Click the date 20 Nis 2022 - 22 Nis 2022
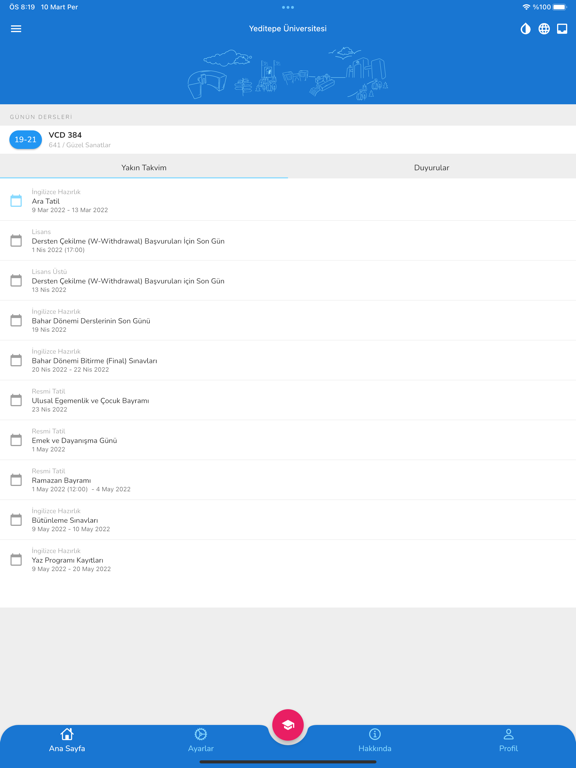Screen dimensions: 576x768 point(71,370)
